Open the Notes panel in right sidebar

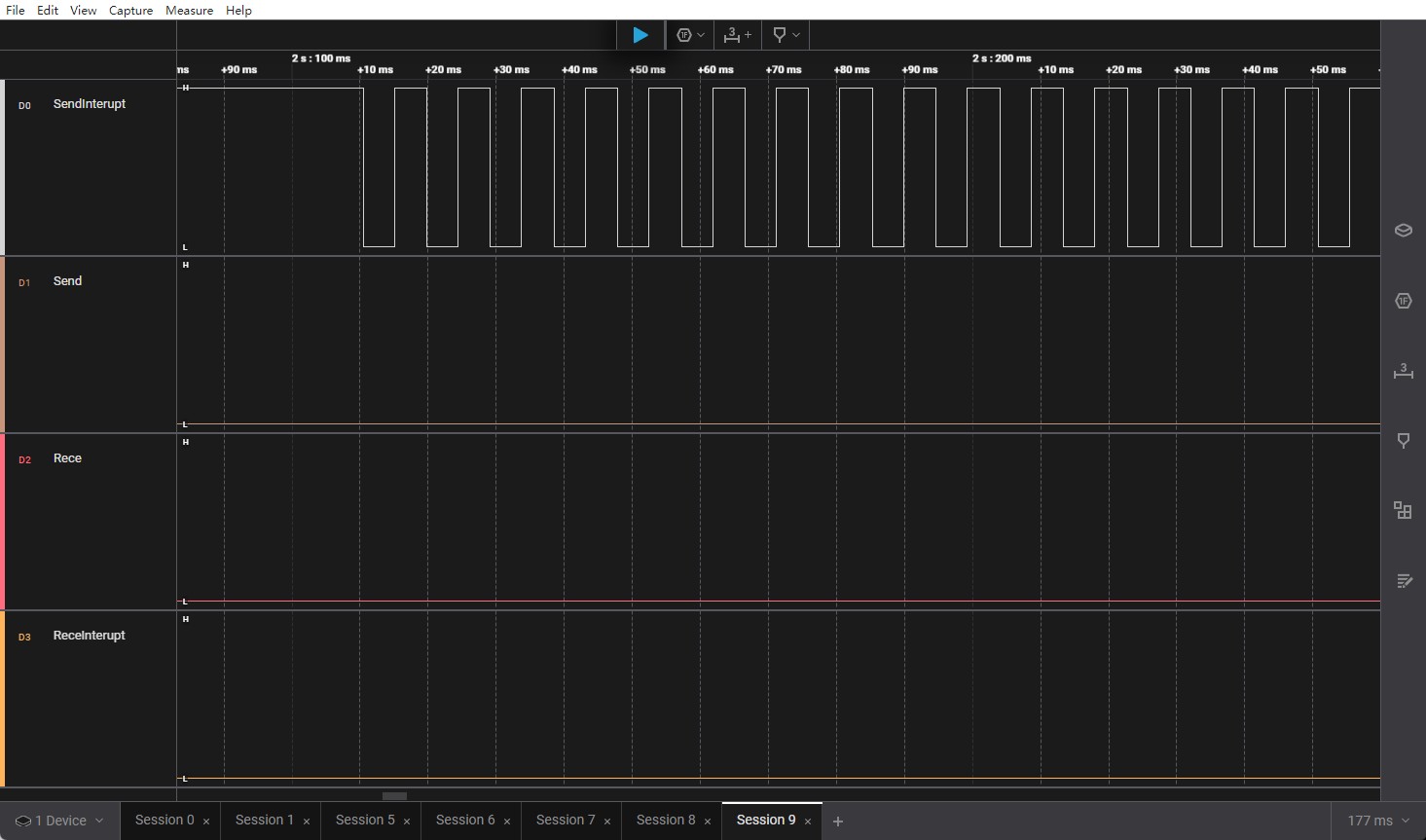pos(1403,581)
